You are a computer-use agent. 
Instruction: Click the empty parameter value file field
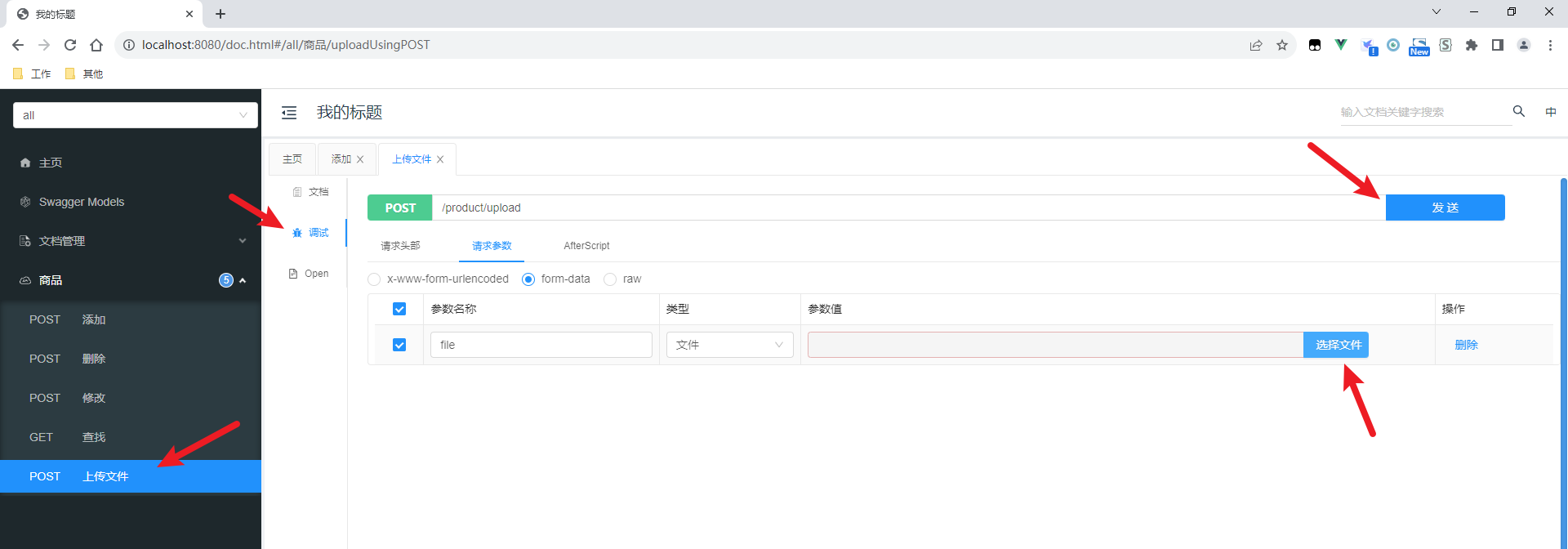coord(1055,345)
